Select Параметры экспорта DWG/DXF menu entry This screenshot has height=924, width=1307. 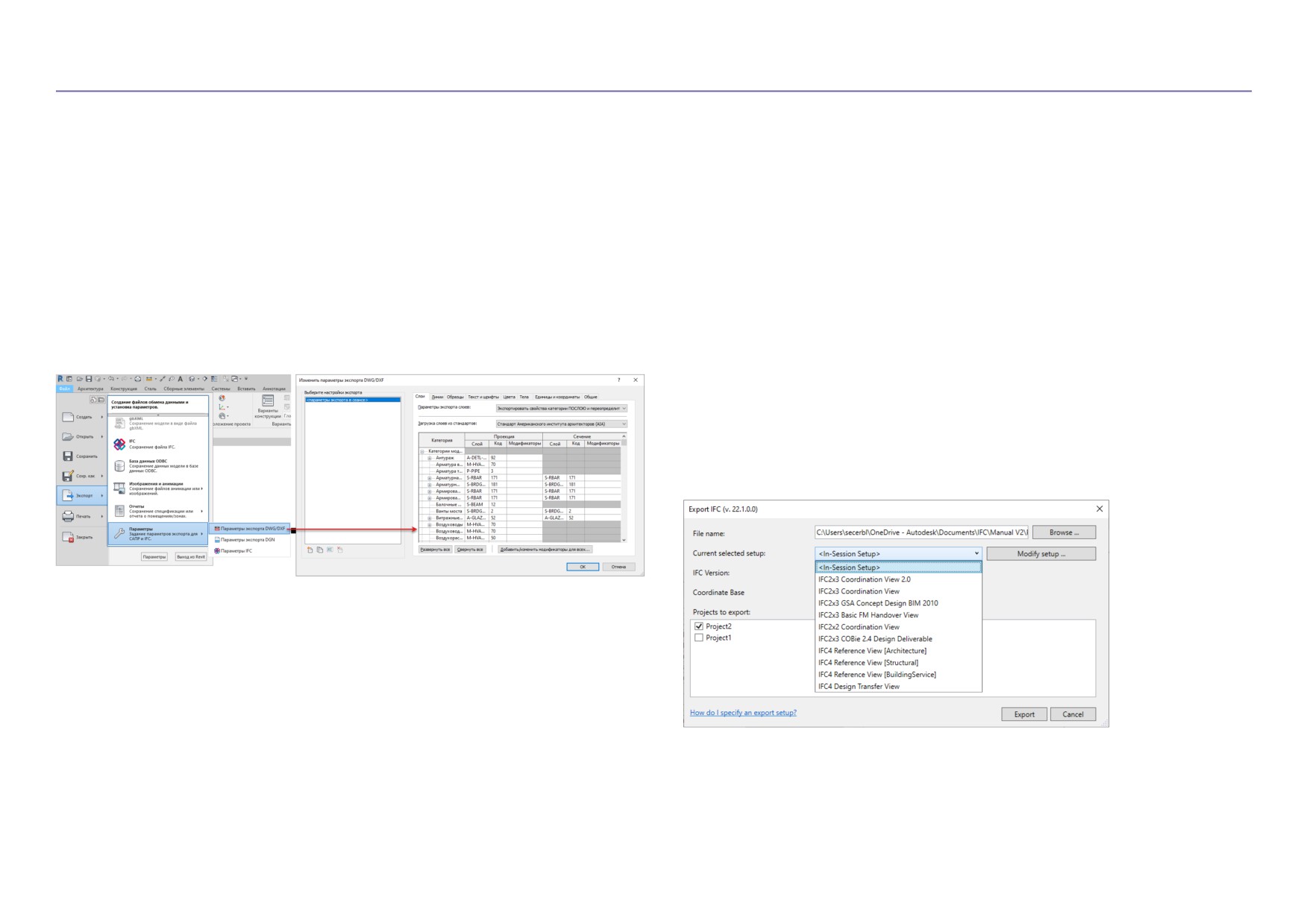(x=249, y=529)
